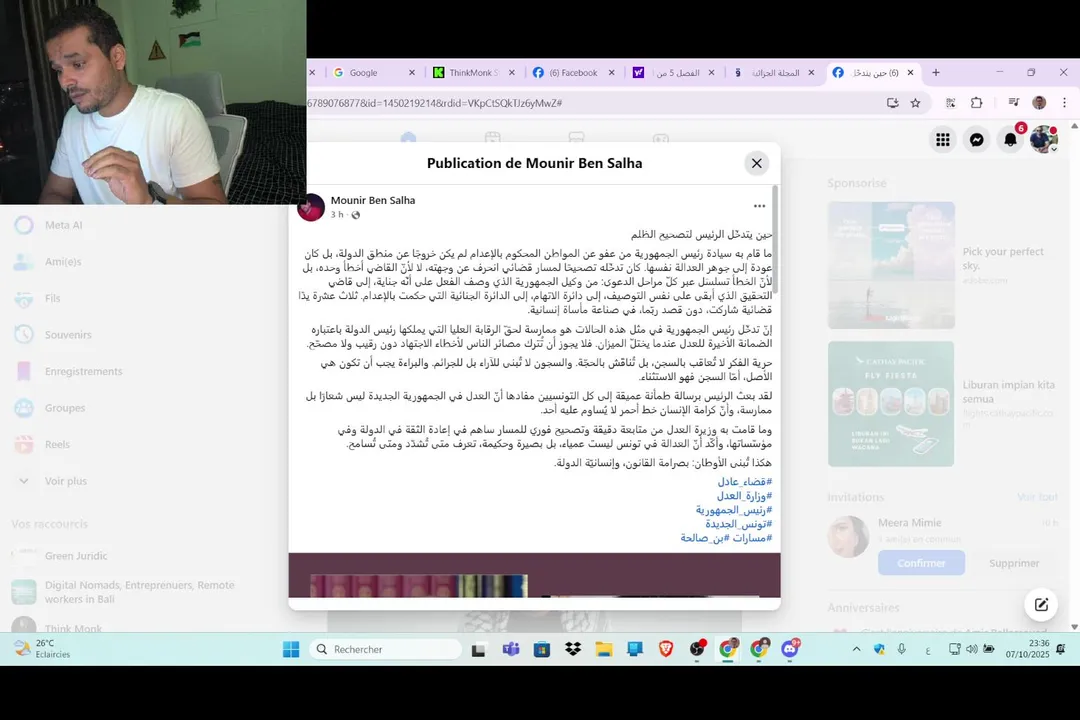Switch to the الفصل 5 من tab
This screenshot has width=1080, height=720.
(x=674, y=72)
